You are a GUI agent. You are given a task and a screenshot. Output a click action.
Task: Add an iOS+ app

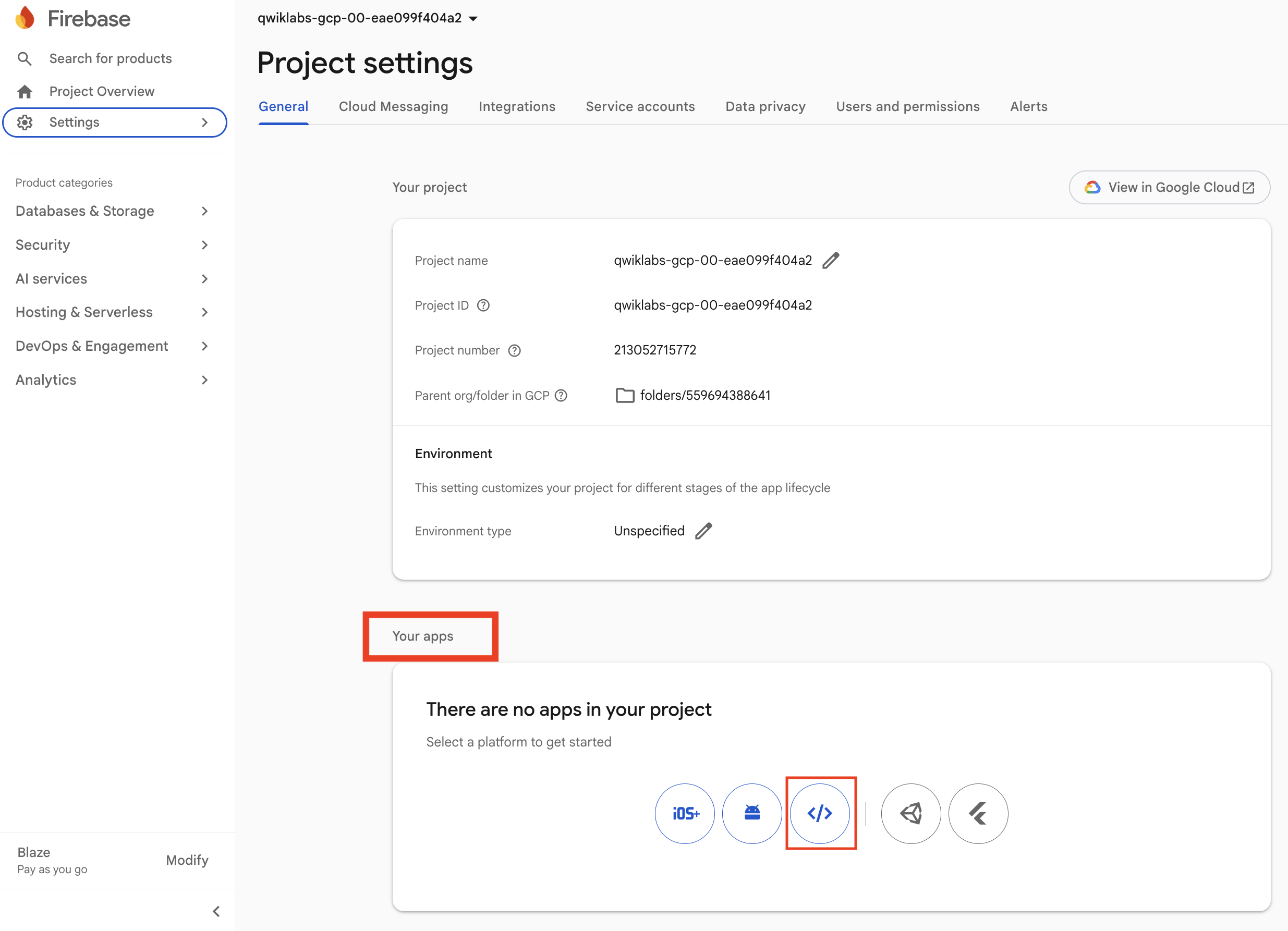point(685,814)
